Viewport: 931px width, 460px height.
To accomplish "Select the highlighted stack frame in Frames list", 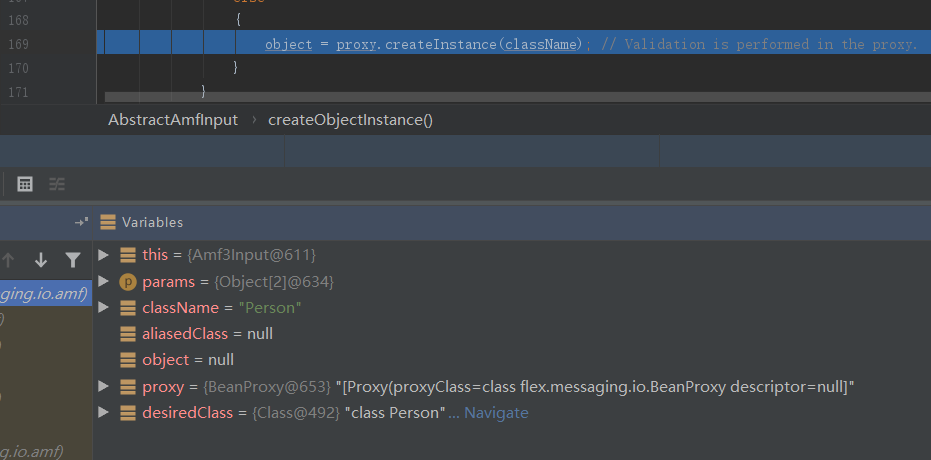I will pos(44,293).
